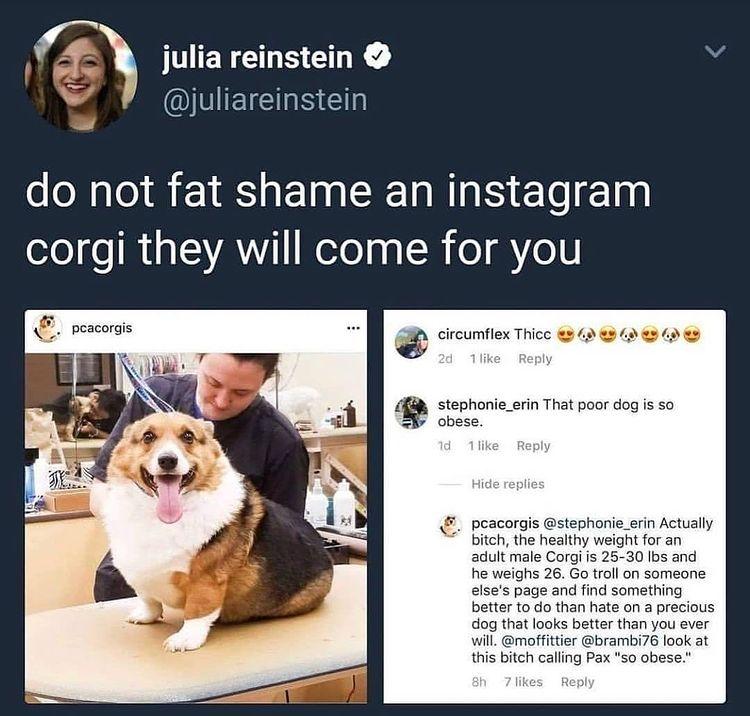Open circumflex username in the comments

474,334
